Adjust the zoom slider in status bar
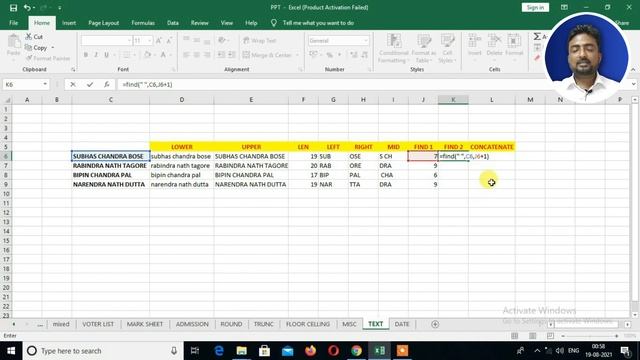Image resolution: width=640 pixels, height=360 pixels. 590,336
